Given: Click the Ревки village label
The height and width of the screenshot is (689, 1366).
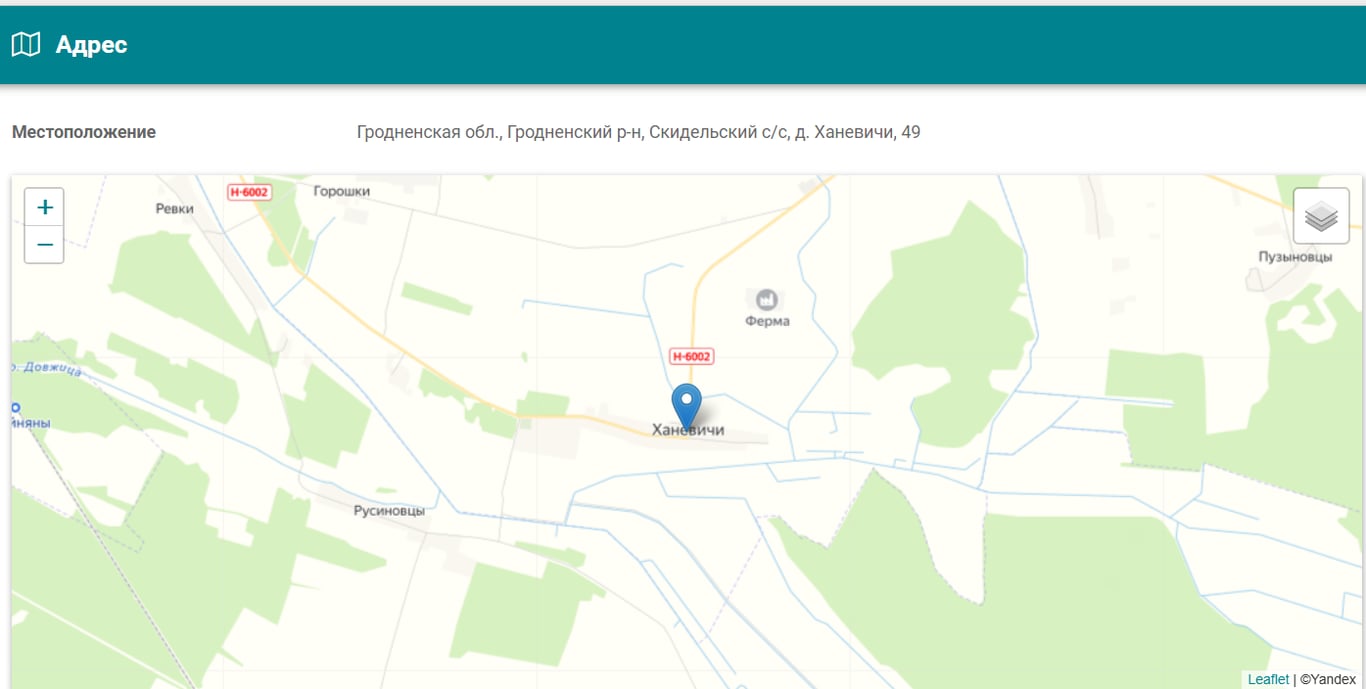Looking at the screenshot, I should pos(175,209).
